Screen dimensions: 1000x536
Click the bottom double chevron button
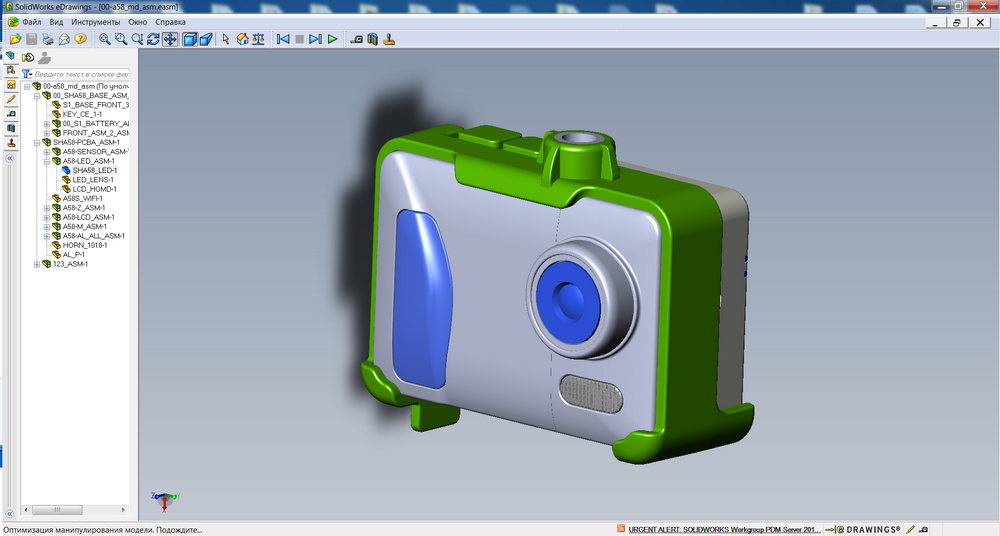tap(10, 513)
